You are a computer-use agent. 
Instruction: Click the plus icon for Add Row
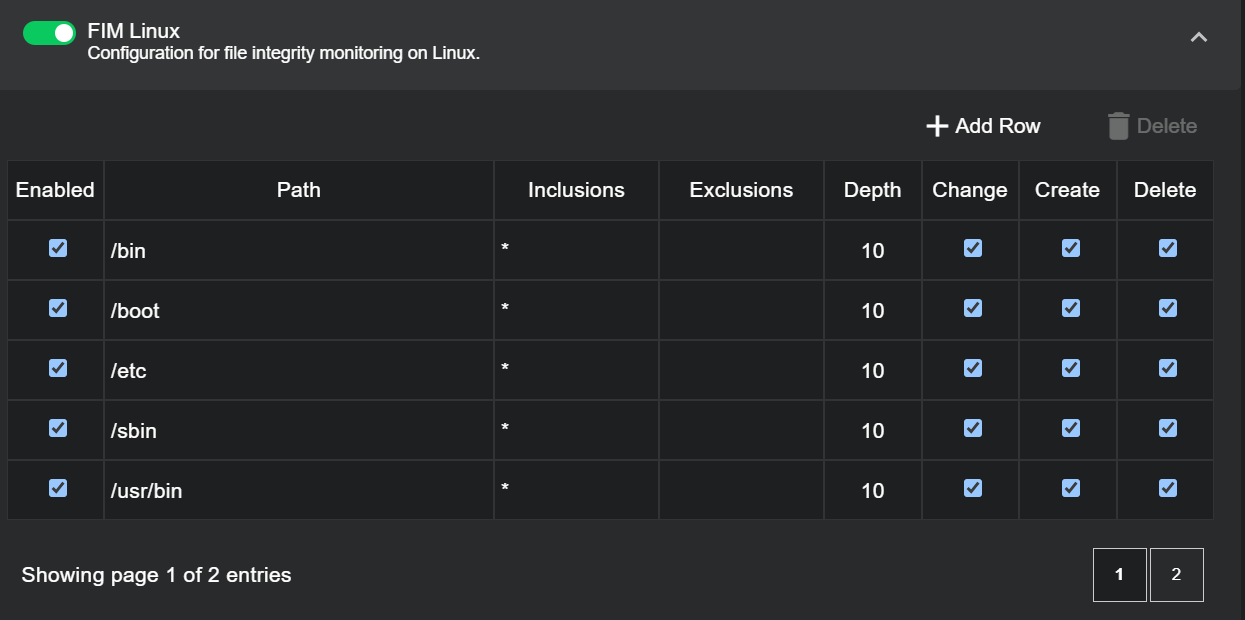[936, 126]
